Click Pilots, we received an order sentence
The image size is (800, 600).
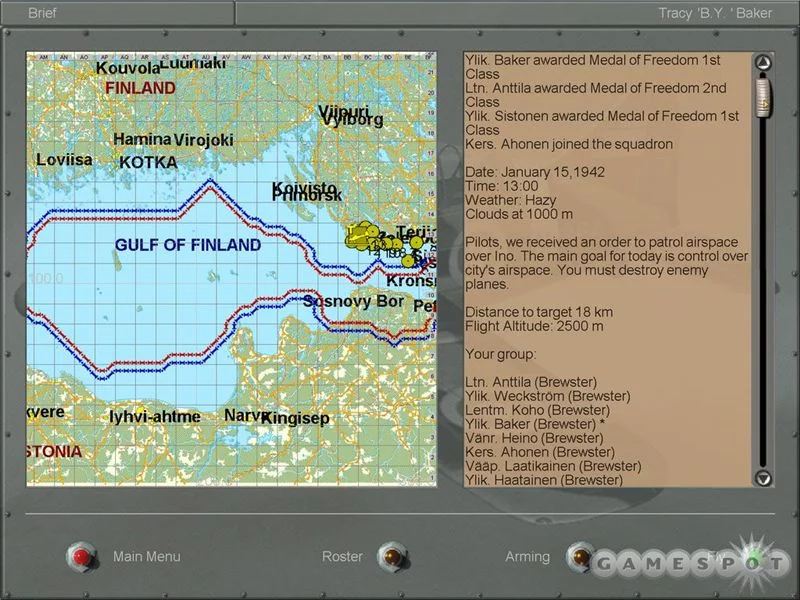[607, 263]
